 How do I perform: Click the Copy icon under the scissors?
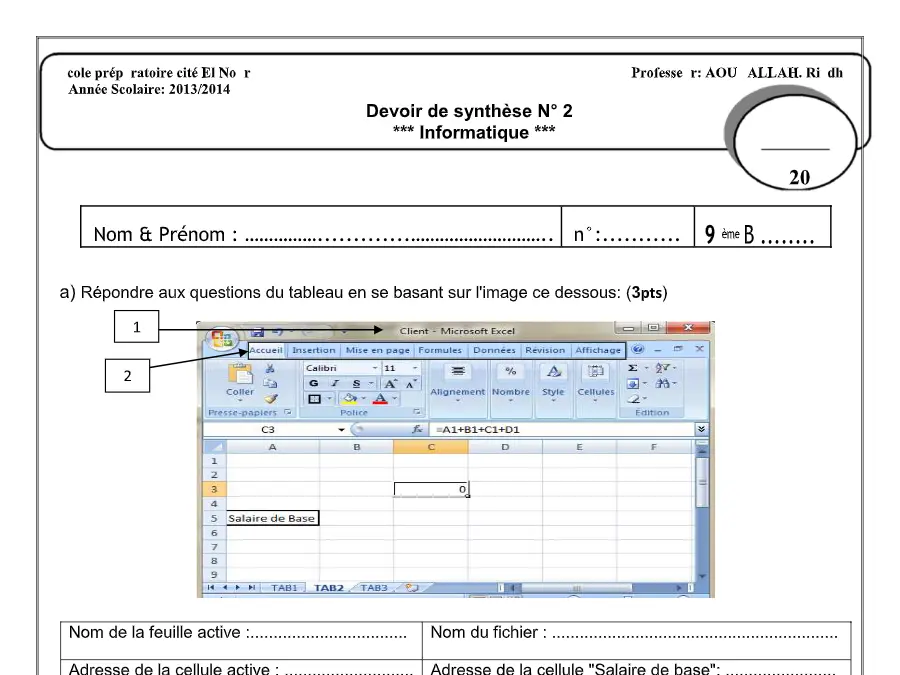270,383
